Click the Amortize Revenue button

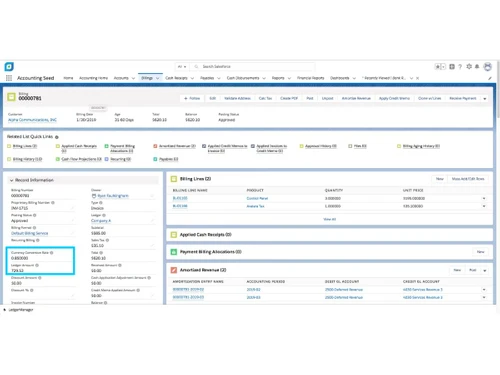click(x=356, y=98)
